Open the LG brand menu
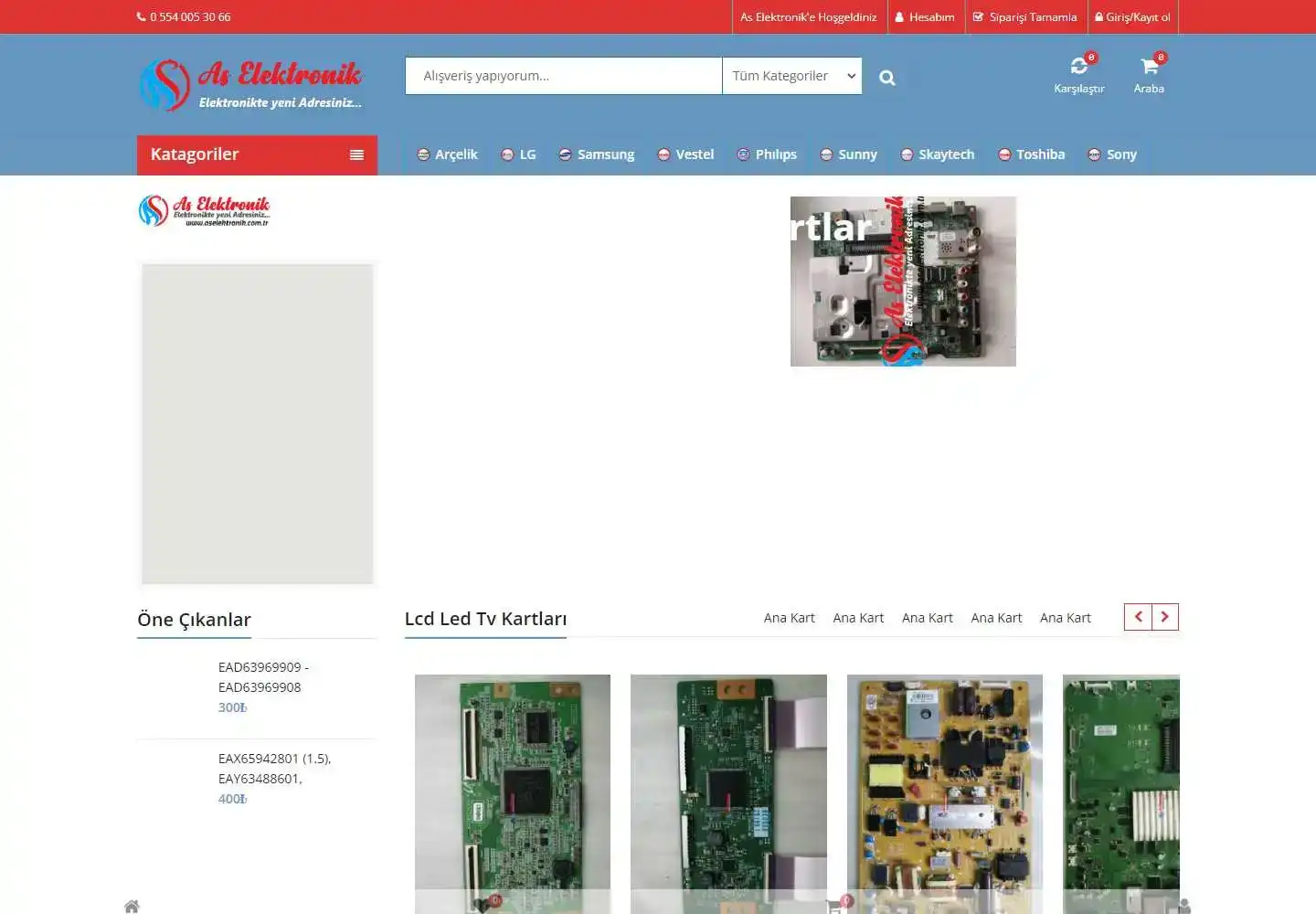Image resolution: width=1316 pixels, height=914 pixels. point(518,154)
